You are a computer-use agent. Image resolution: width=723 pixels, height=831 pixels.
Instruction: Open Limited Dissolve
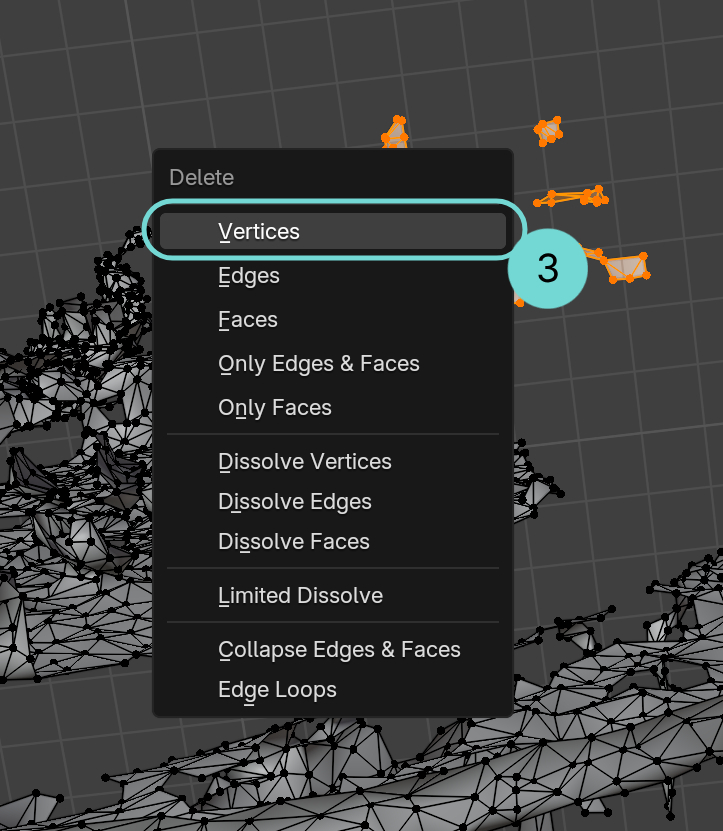coord(300,596)
